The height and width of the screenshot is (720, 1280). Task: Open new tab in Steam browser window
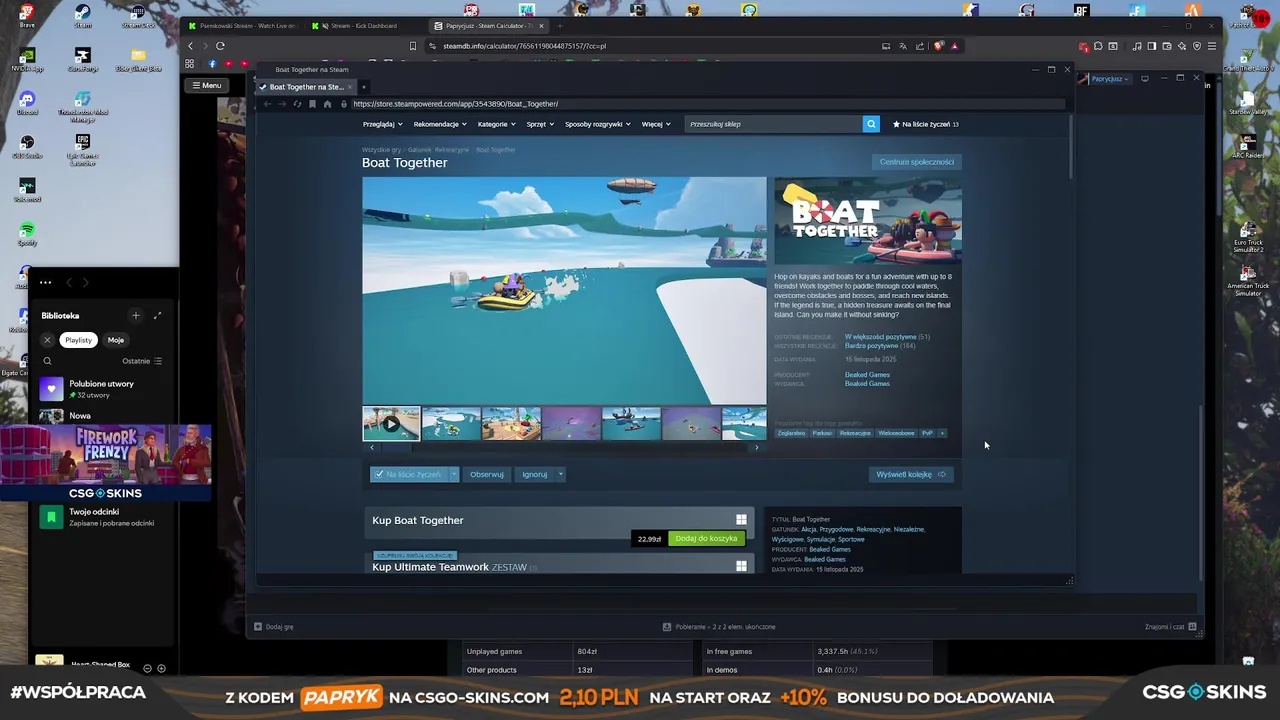(x=364, y=87)
